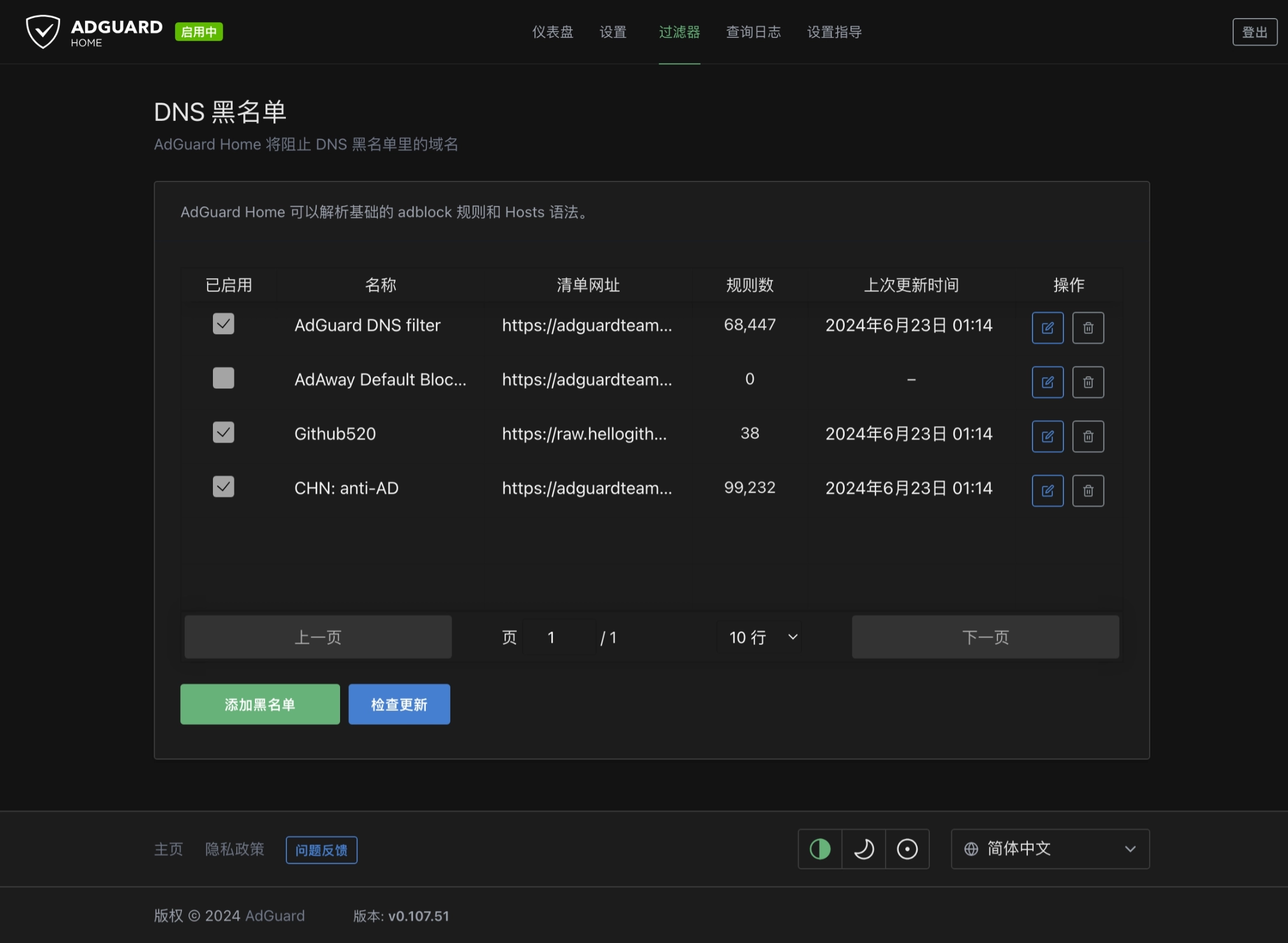Image resolution: width=1288 pixels, height=943 pixels.
Task: Click the AdGuard copyright link
Action: (275, 916)
